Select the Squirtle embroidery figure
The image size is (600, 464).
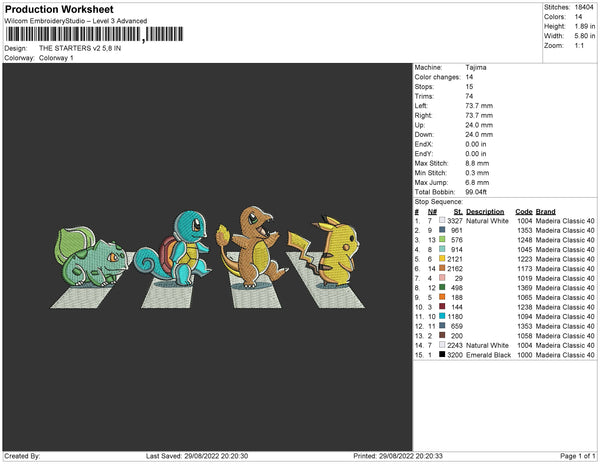pyautogui.click(x=173, y=249)
